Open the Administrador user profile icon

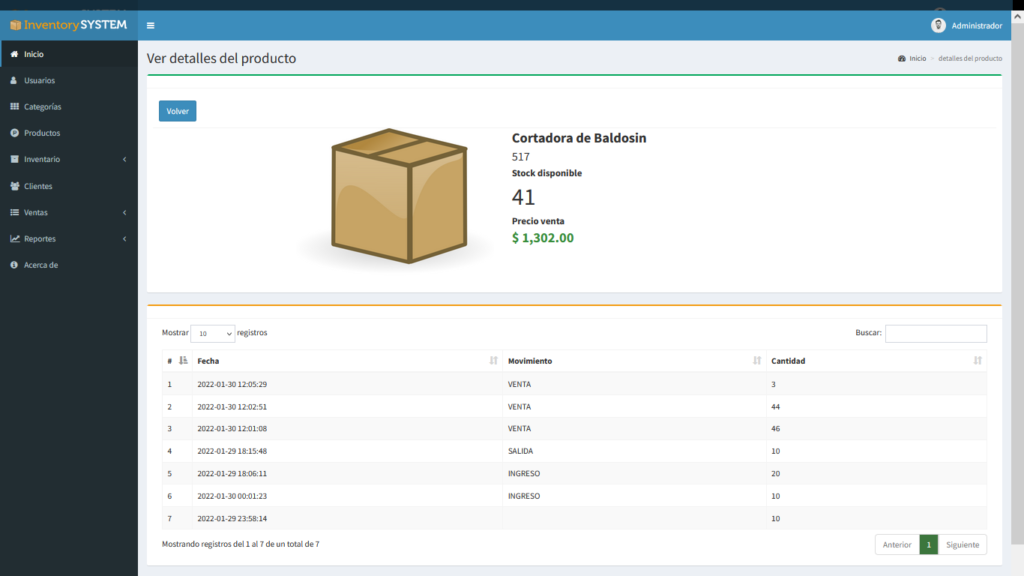coord(938,24)
